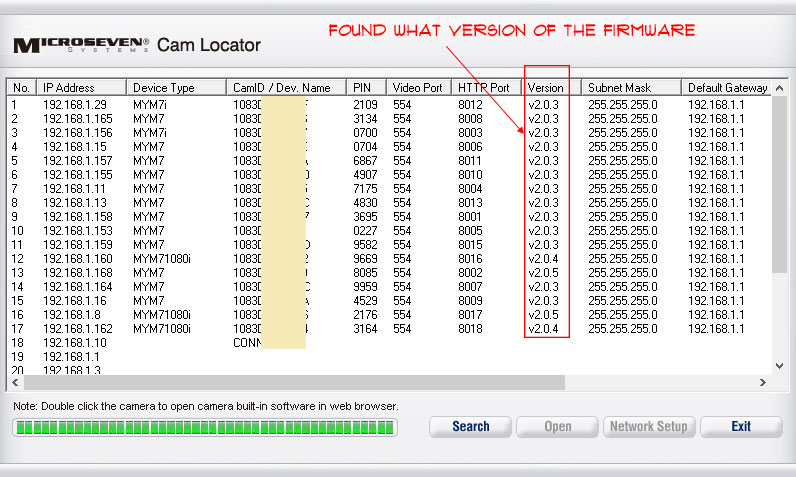This screenshot has width=796, height=477.
Task: Click HTTP port 8018 cell
Action: [471, 329]
